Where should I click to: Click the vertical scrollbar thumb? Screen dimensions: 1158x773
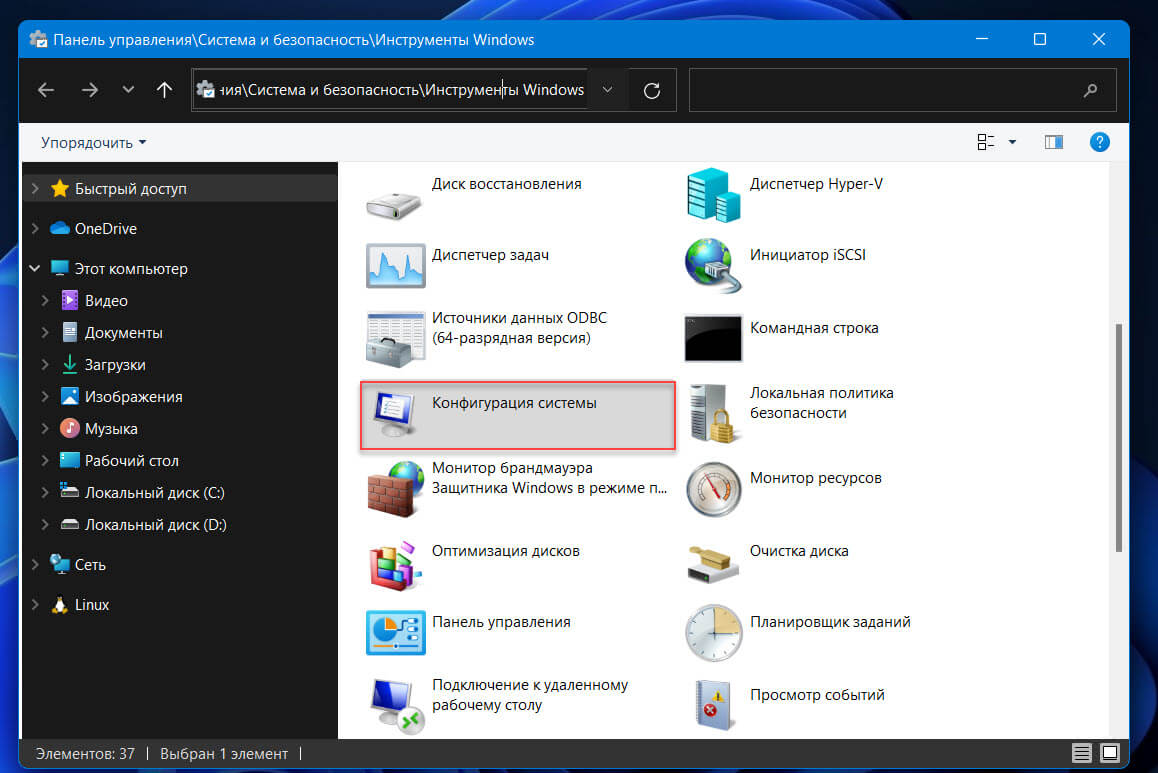tap(1119, 437)
